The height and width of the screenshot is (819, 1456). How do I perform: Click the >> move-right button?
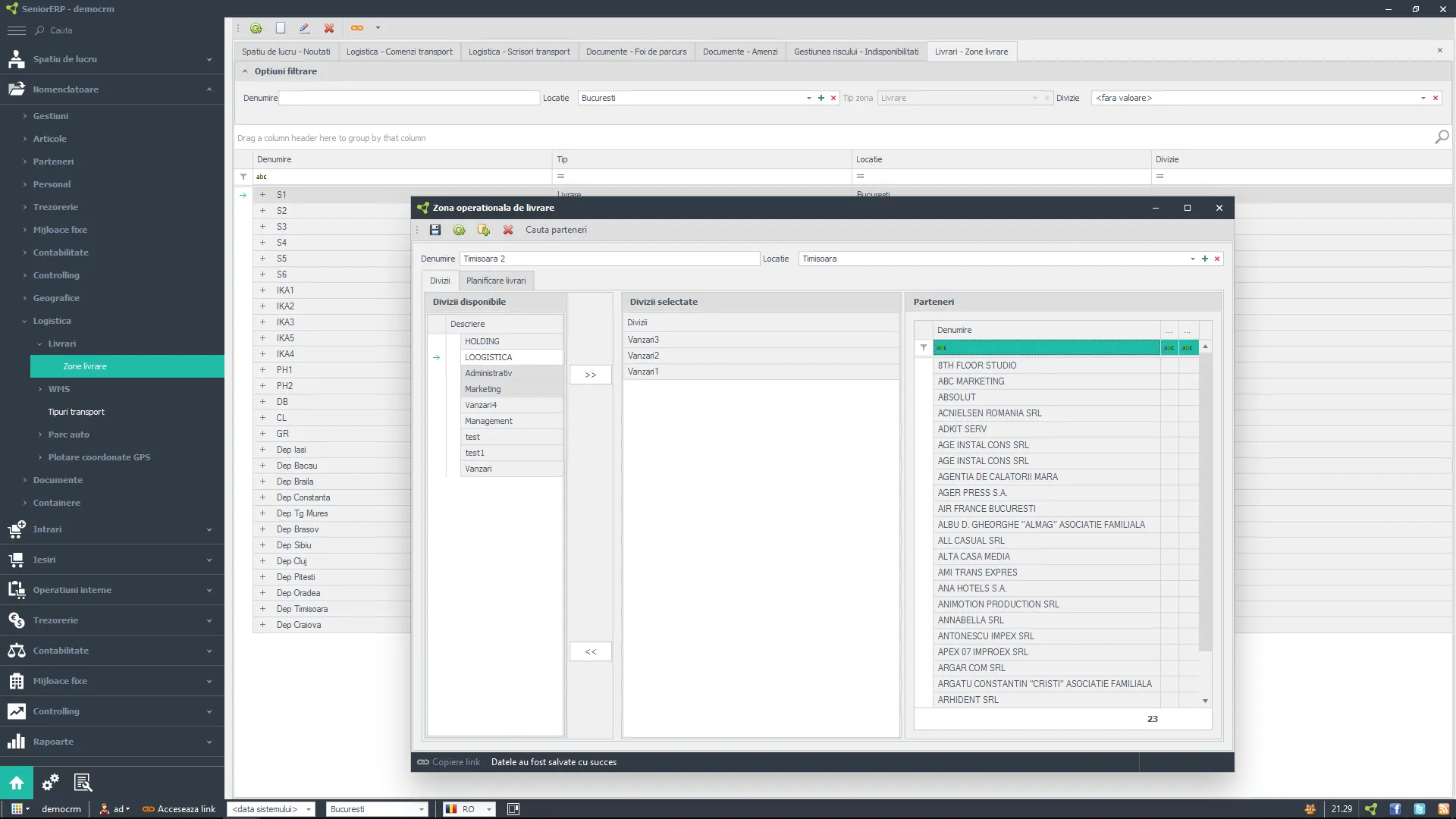[591, 375]
